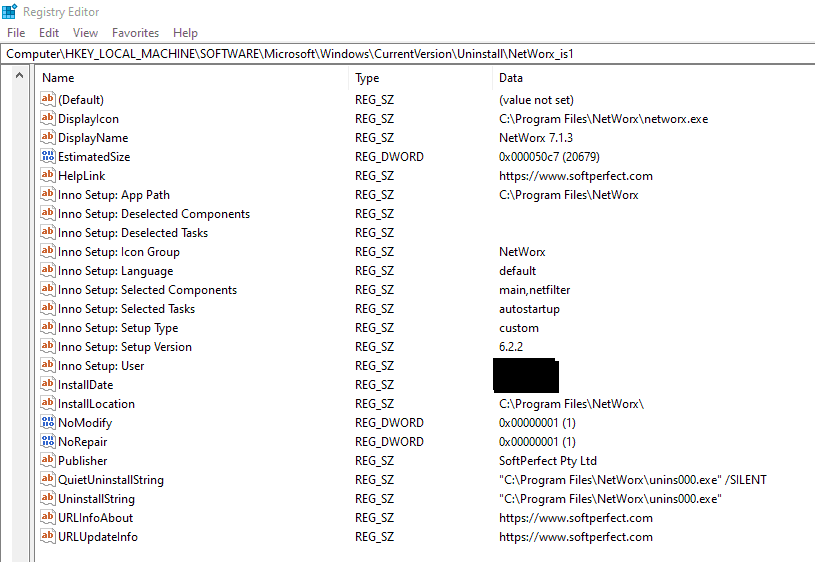Viewport: 815px width, 562px height.
Task: Click the UninstallString value name
Action: [x=96, y=499]
